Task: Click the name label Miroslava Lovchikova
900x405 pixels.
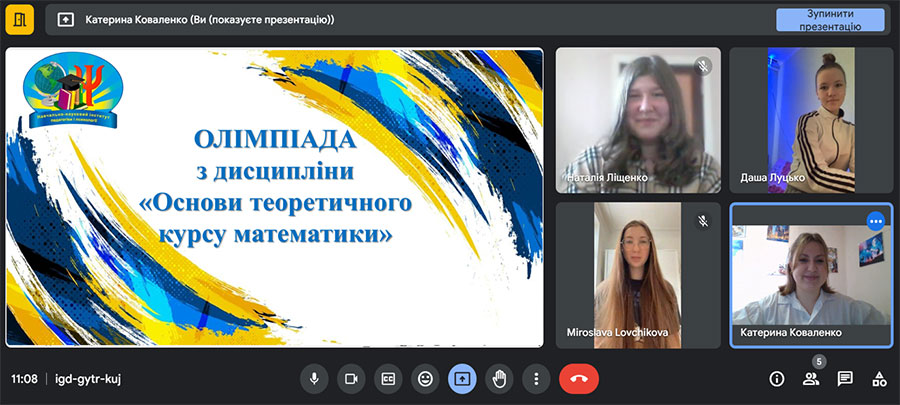Action: (x=617, y=333)
